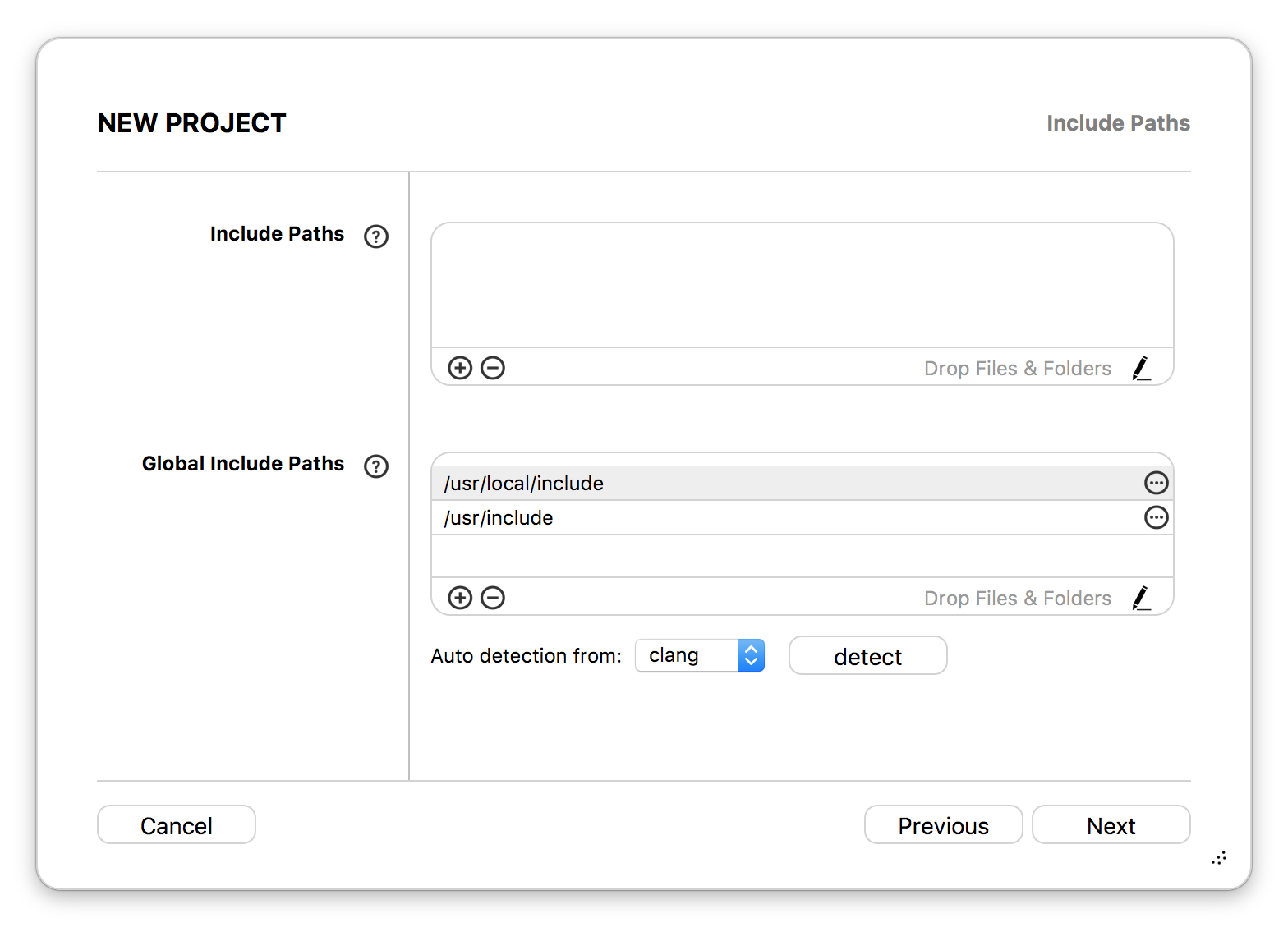The width and height of the screenshot is (1288, 941).
Task: Remove selected entry from Include Paths list
Action: click(x=493, y=368)
